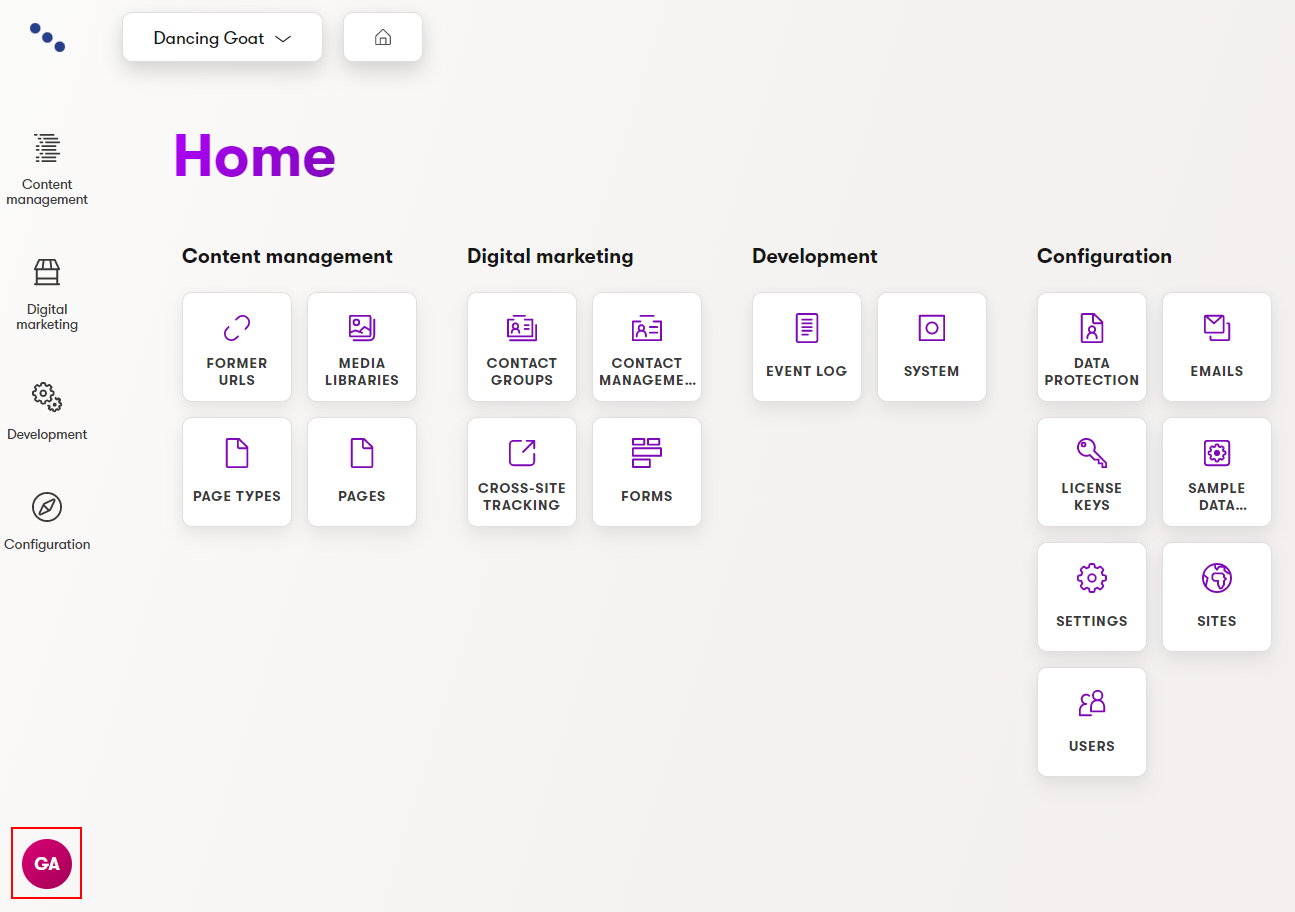
Task: Click the home button in top bar
Action: coord(383,38)
